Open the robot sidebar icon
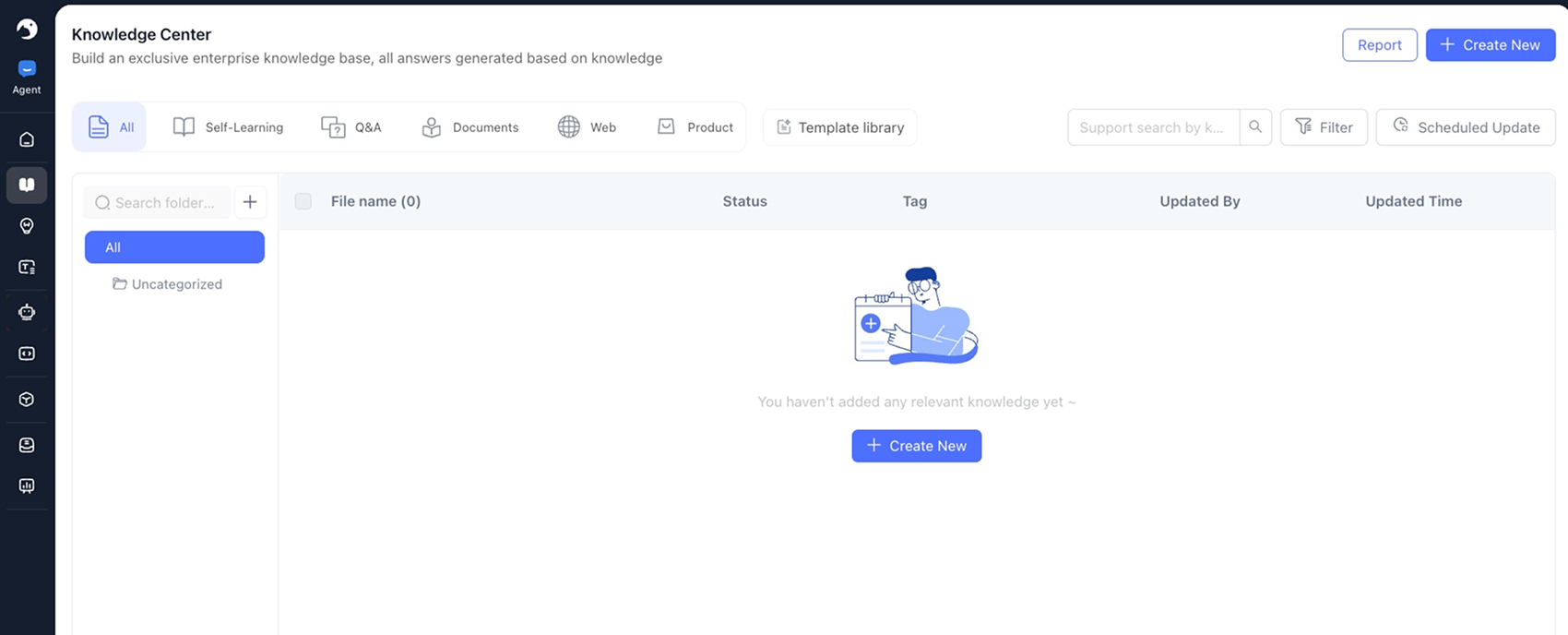 [27, 312]
